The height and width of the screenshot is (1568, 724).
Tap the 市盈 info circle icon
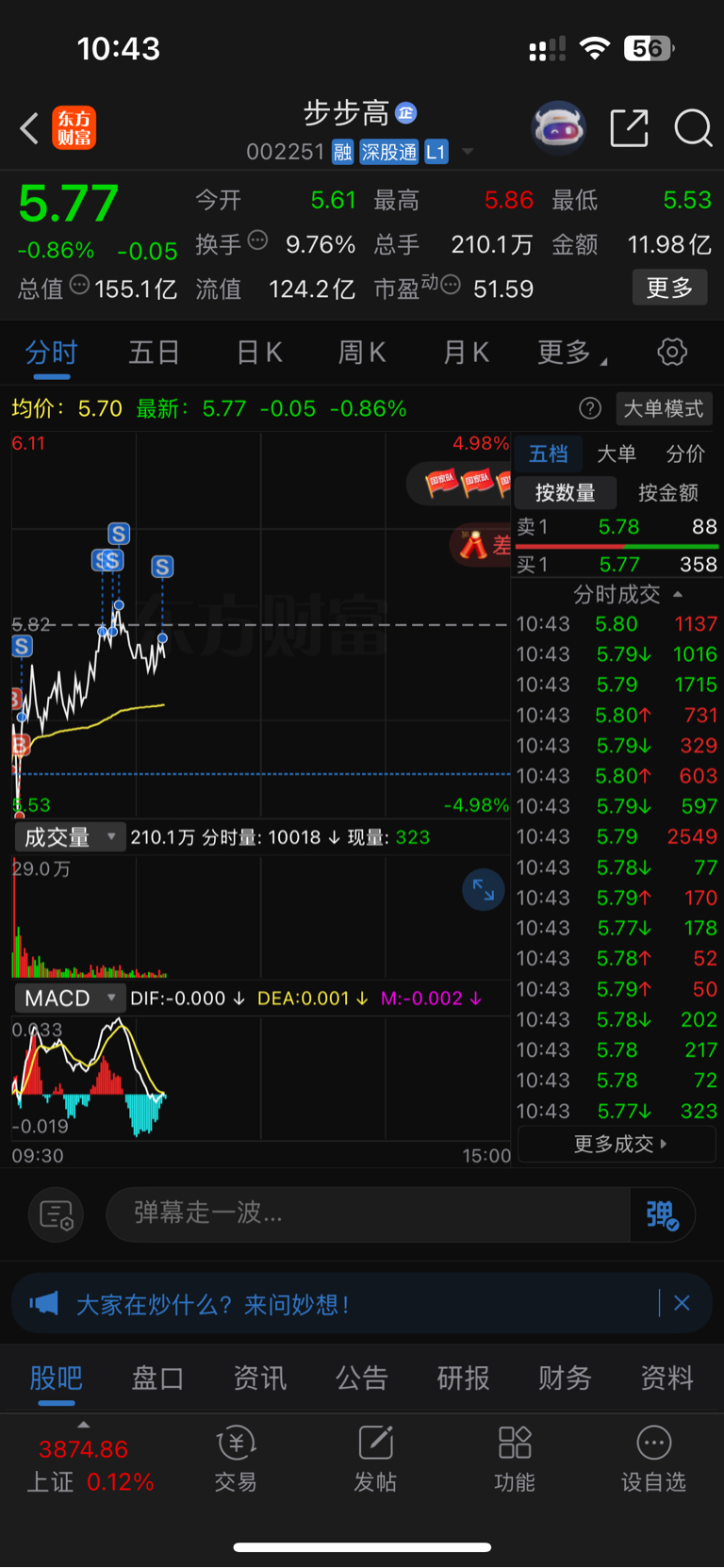pyautogui.click(x=451, y=285)
